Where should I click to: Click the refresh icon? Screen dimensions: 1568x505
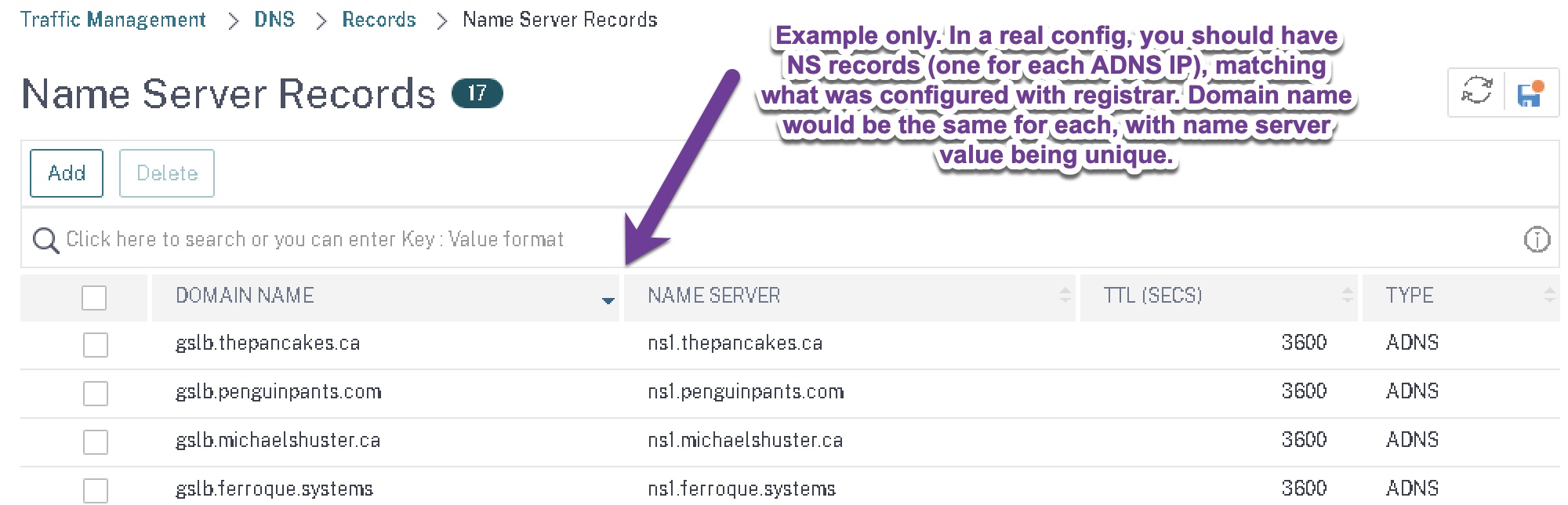(1476, 92)
